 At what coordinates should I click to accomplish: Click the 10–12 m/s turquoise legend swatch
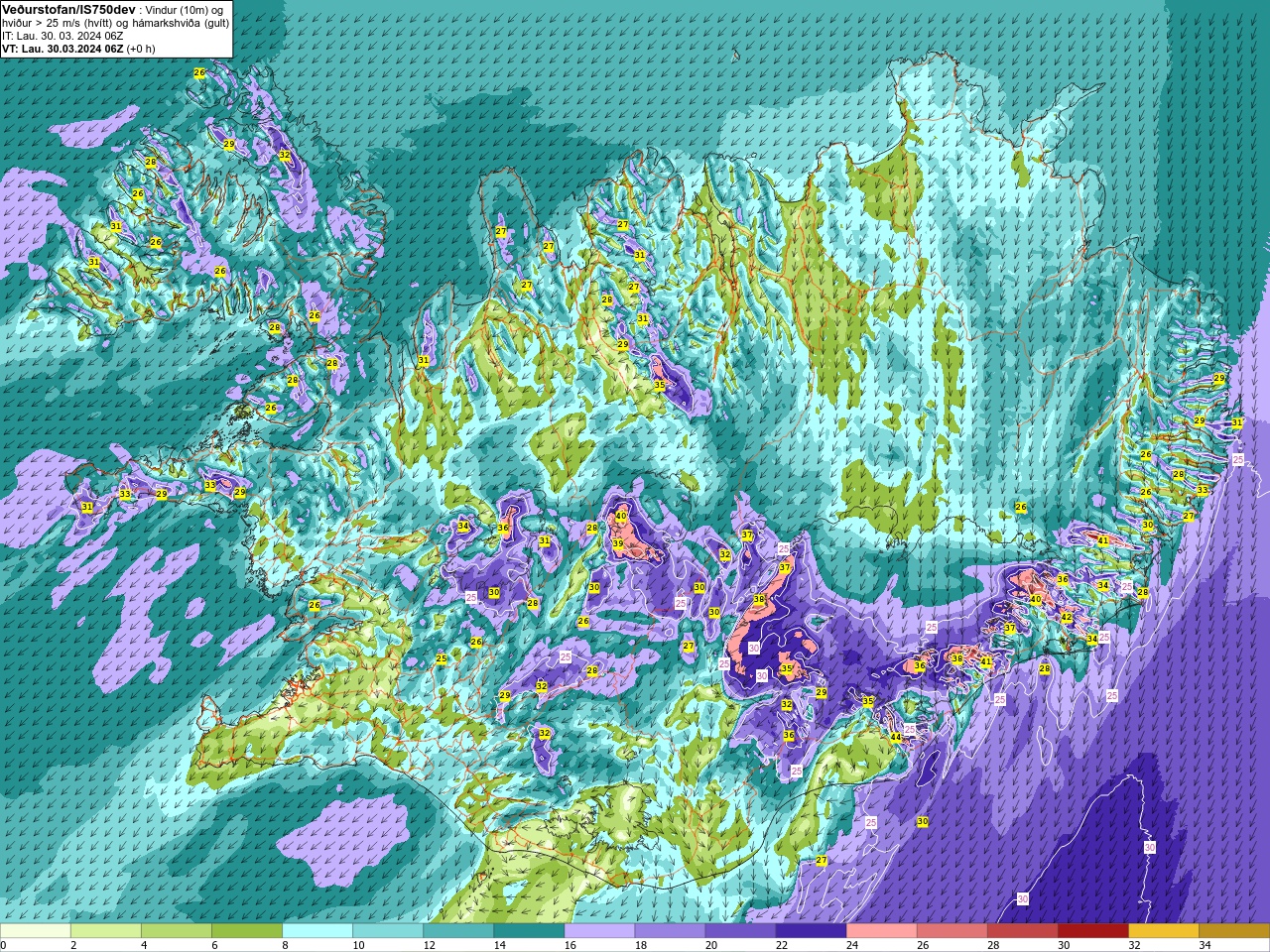388,931
